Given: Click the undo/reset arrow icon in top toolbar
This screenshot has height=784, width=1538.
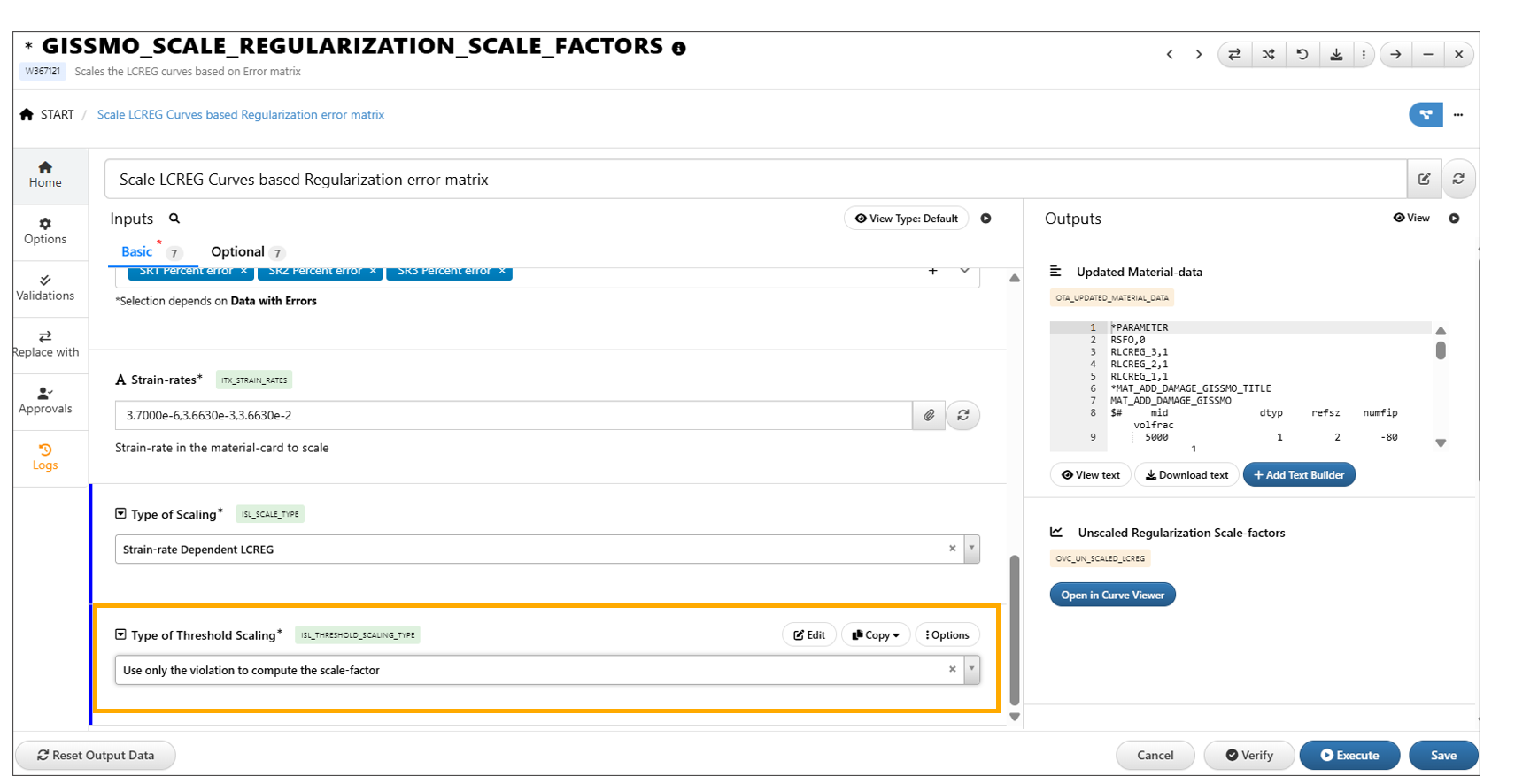Looking at the screenshot, I should 1302,55.
